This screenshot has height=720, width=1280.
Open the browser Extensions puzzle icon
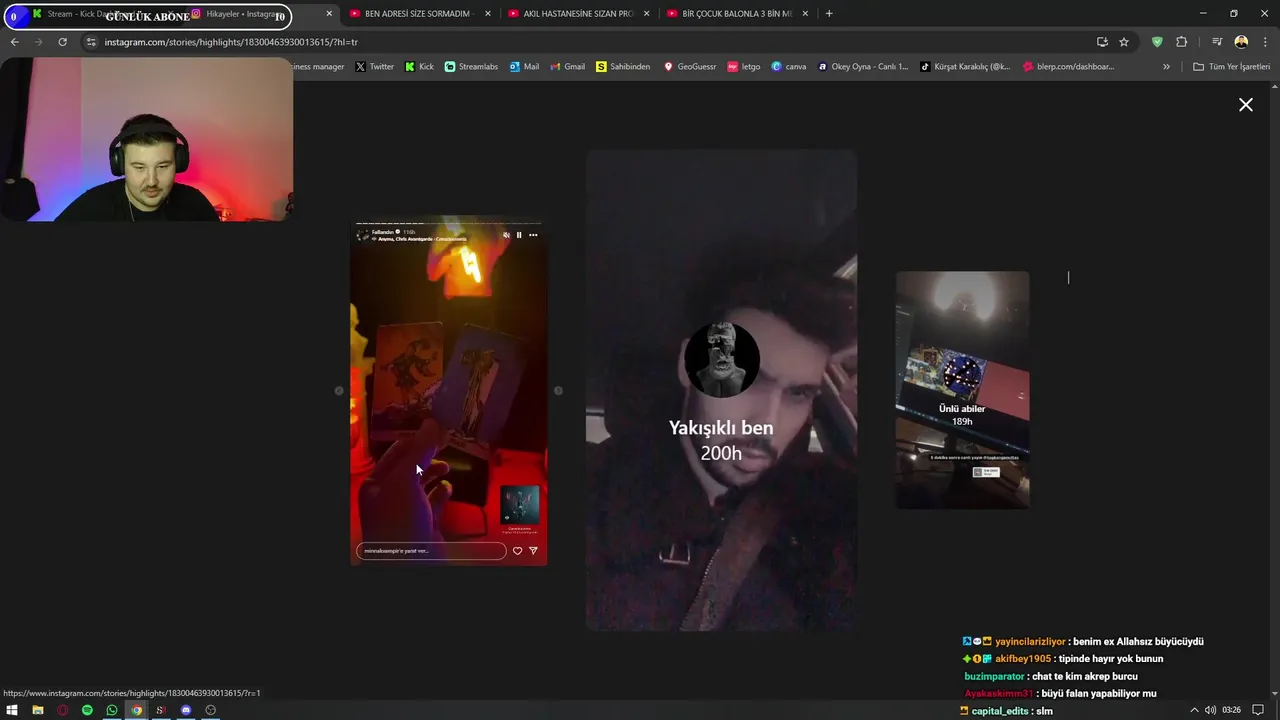(1181, 42)
